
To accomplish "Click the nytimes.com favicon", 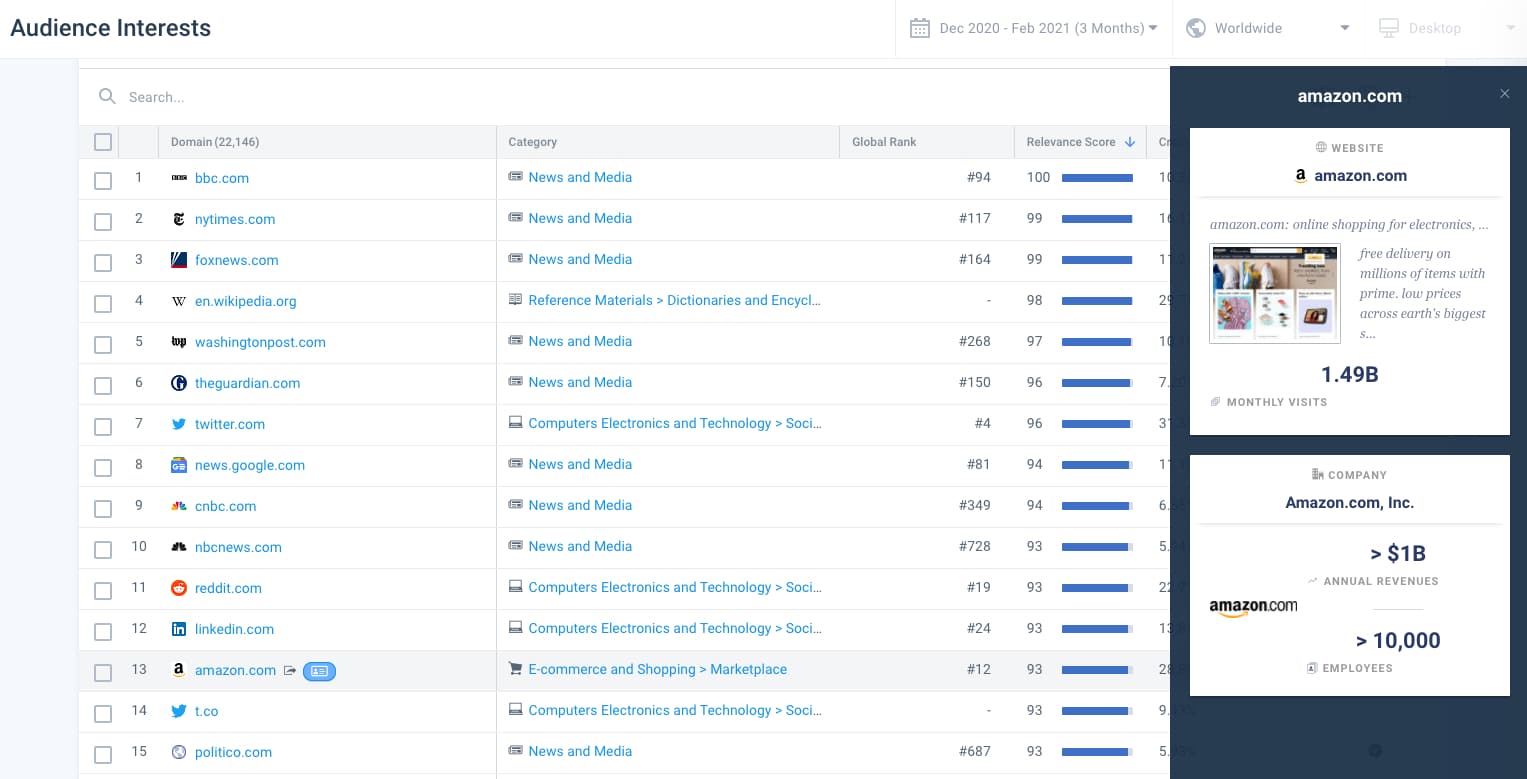I will pyautogui.click(x=179, y=219).
